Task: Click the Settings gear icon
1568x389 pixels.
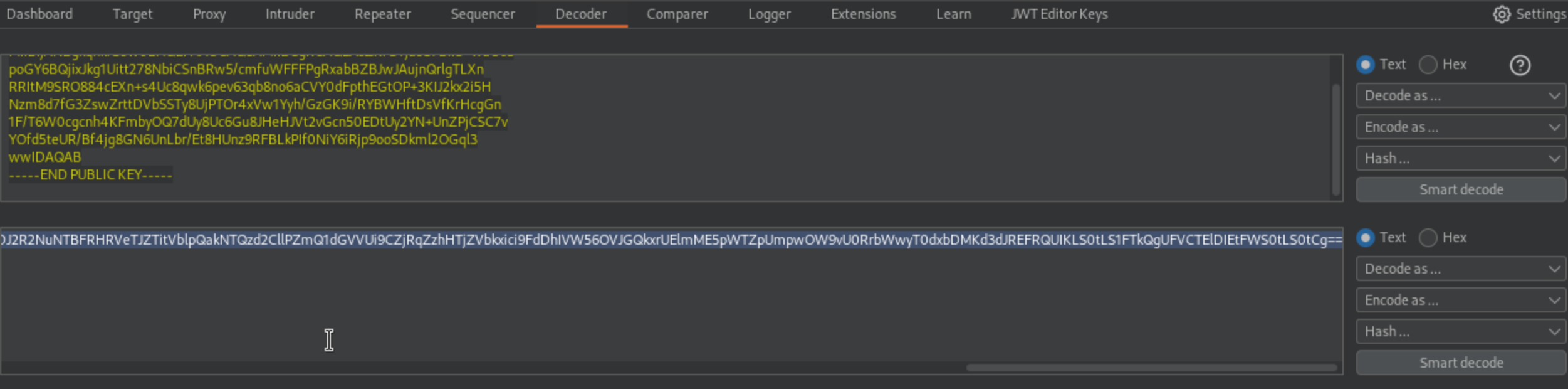Action: (x=1501, y=14)
